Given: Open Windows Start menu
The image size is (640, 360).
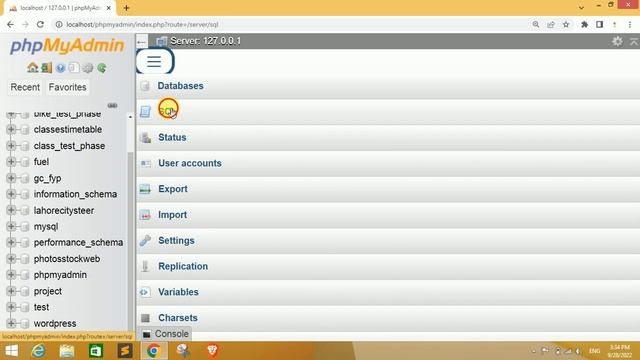Looking at the screenshot, I should click(x=11, y=351).
